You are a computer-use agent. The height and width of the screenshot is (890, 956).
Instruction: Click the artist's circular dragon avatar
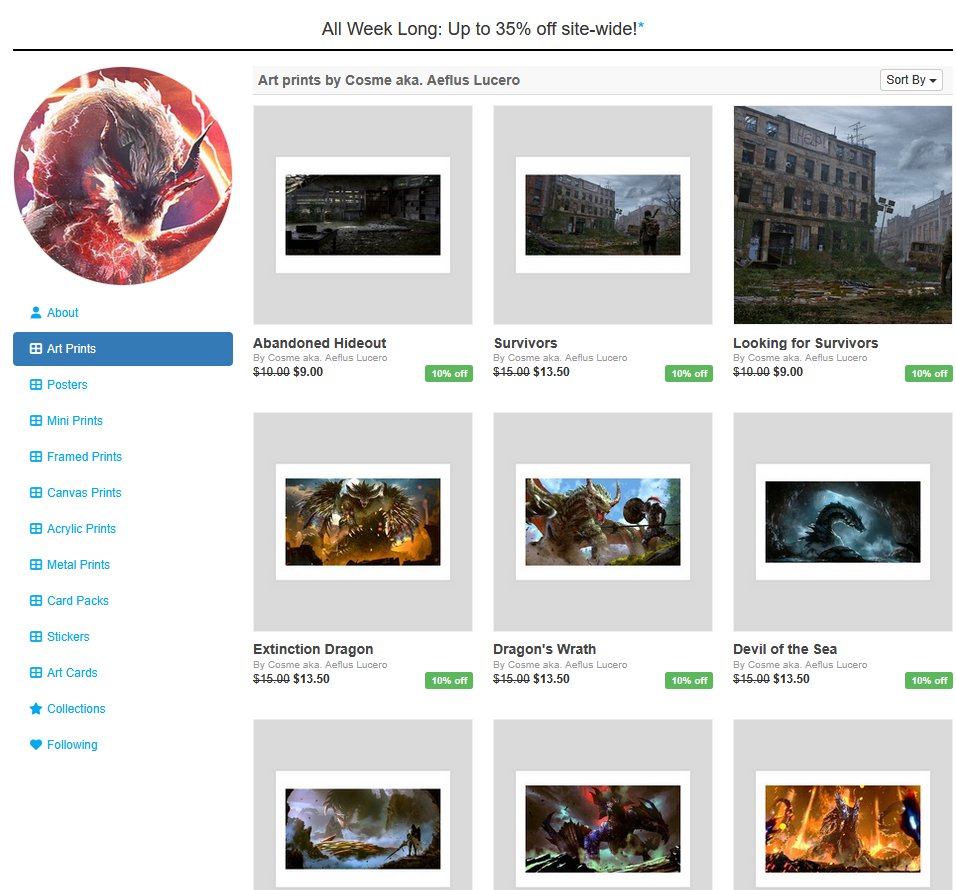click(x=123, y=176)
